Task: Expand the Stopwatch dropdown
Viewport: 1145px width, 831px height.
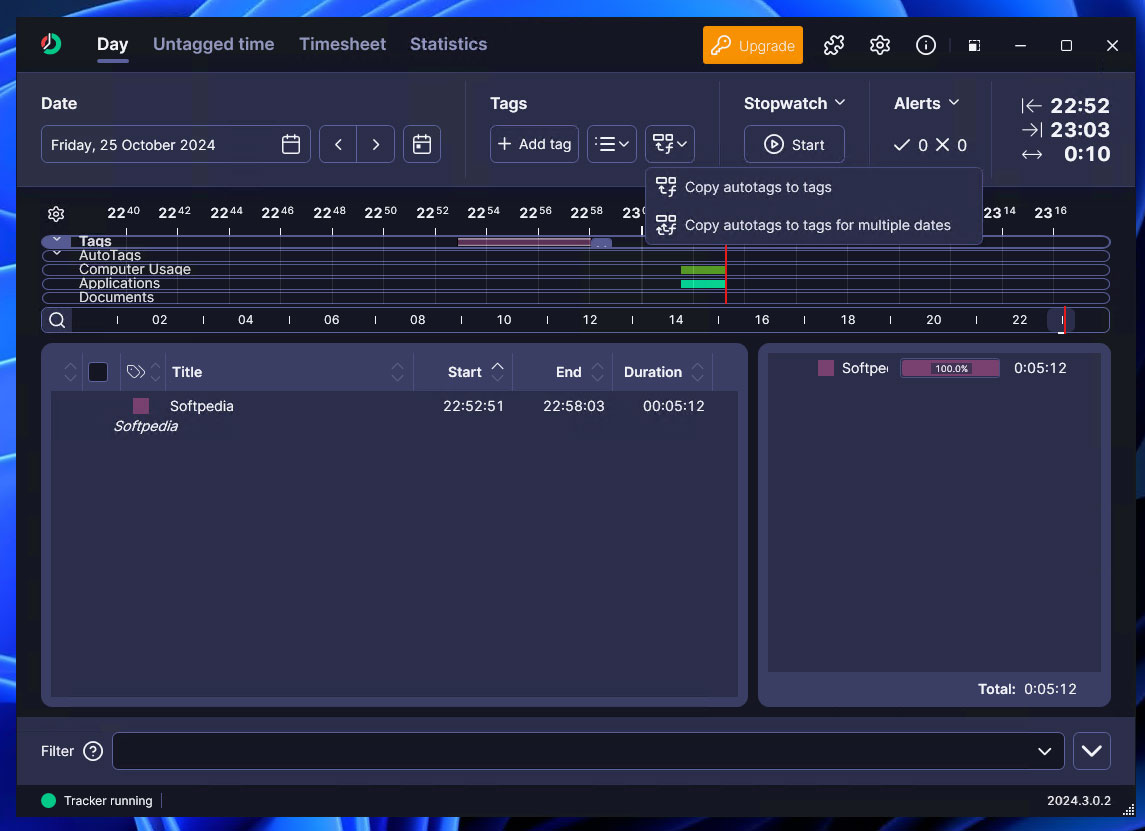Action: pos(795,103)
